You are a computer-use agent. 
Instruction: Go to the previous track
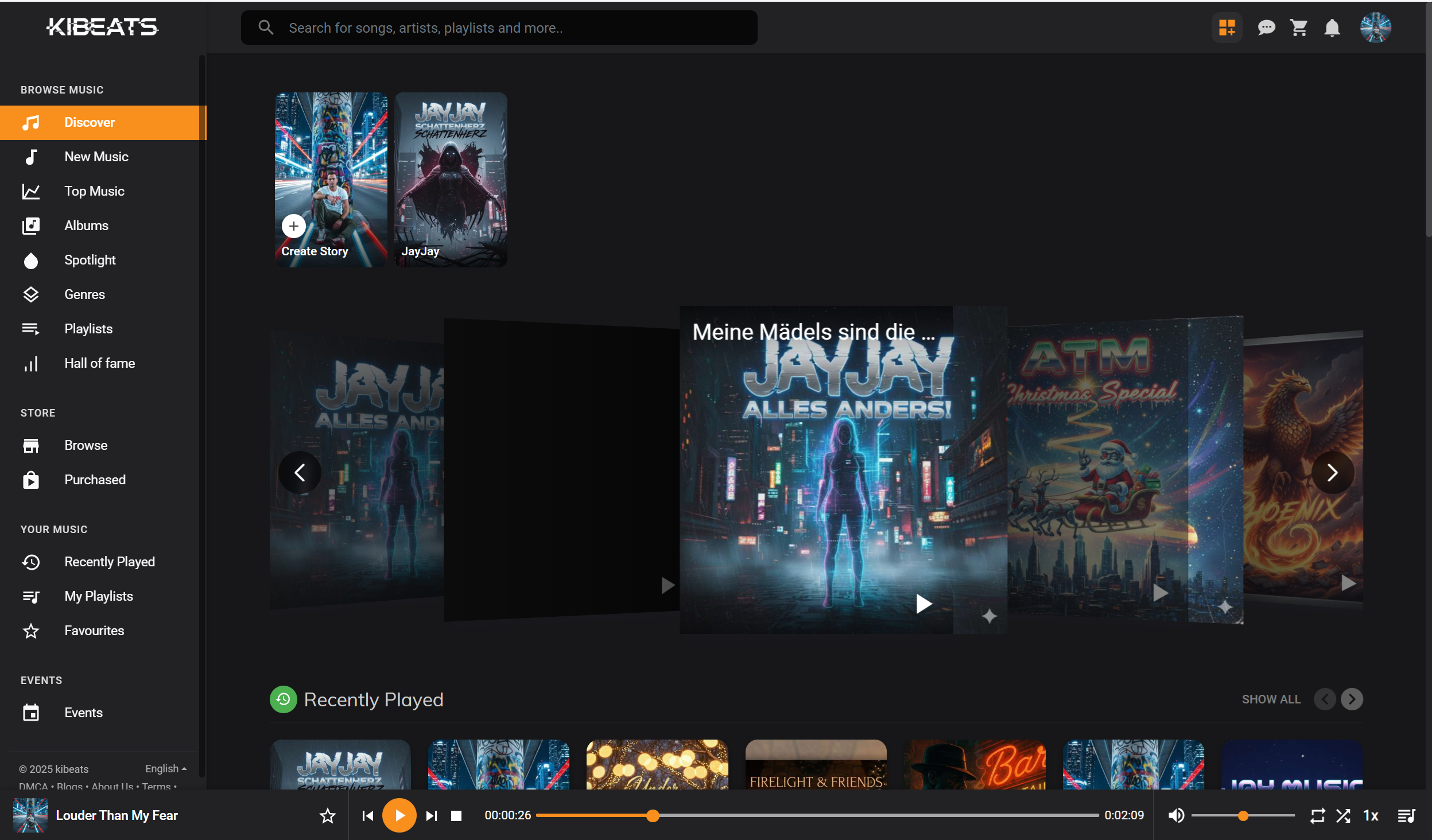click(368, 815)
